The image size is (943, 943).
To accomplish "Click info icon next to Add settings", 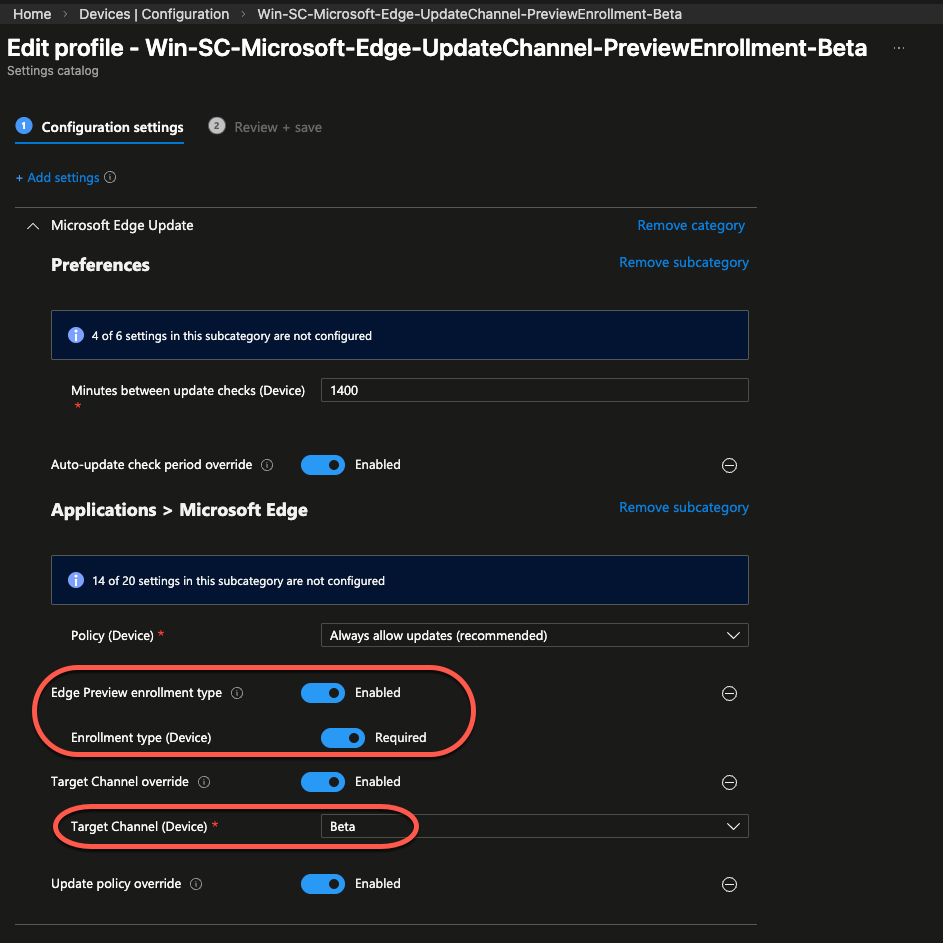I will tap(110, 178).
